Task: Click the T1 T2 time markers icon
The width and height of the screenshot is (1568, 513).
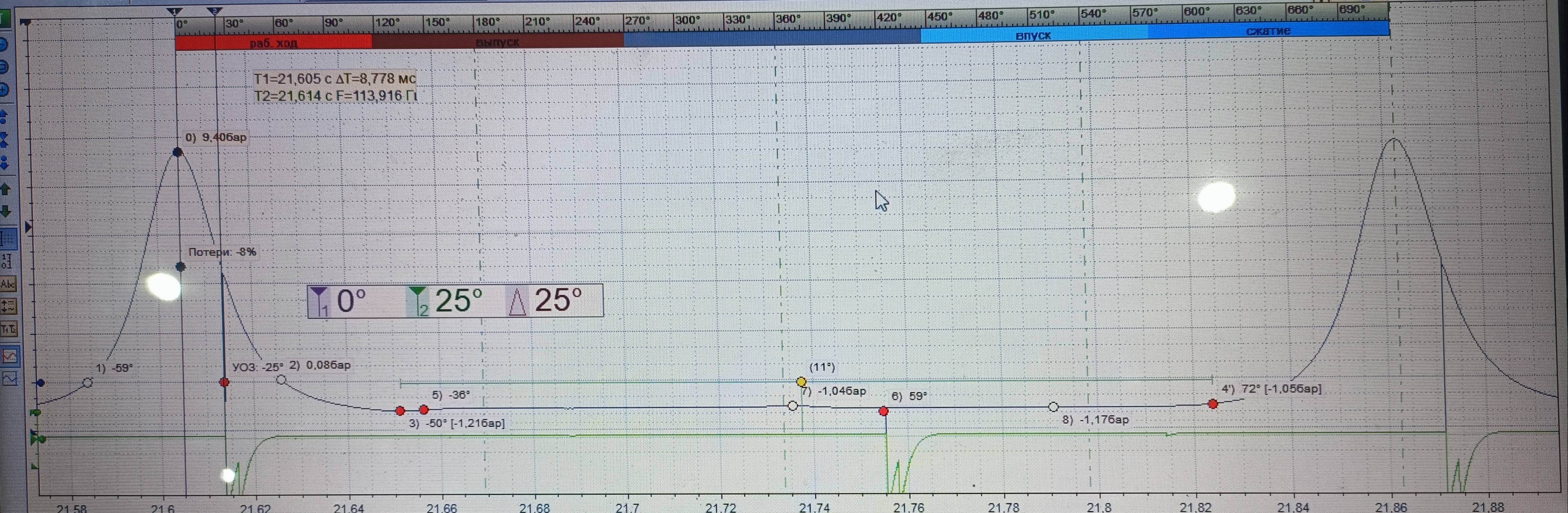Action: (8, 329)
